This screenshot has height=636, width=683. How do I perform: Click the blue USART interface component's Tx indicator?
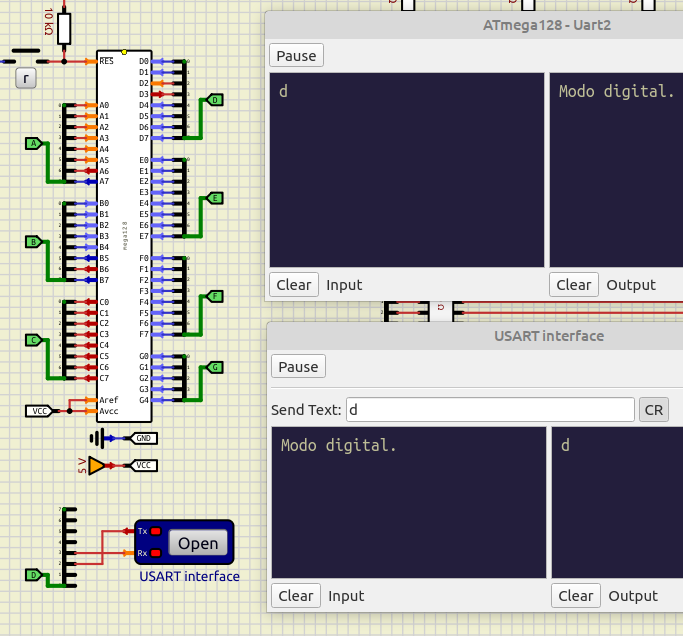point(155,531)
